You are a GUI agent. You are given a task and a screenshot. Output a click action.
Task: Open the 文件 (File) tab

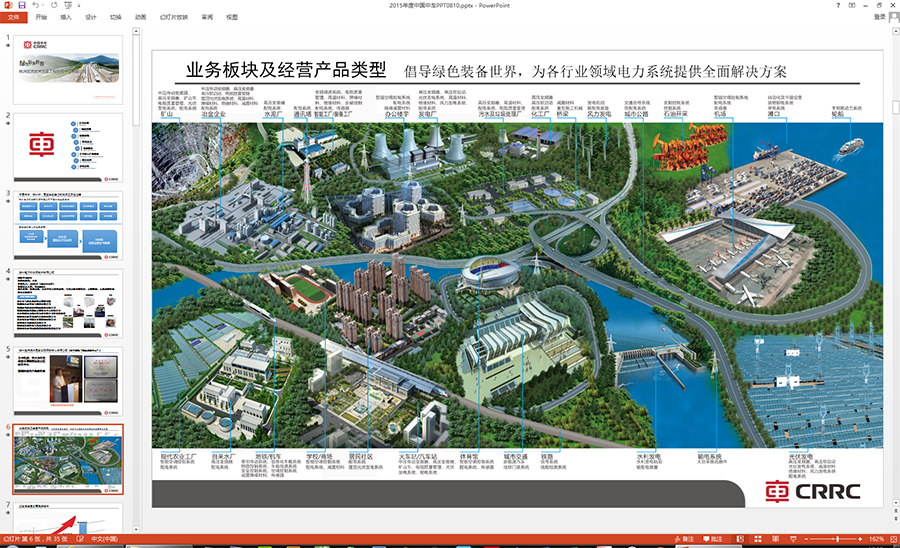click(x=13, y=17)
